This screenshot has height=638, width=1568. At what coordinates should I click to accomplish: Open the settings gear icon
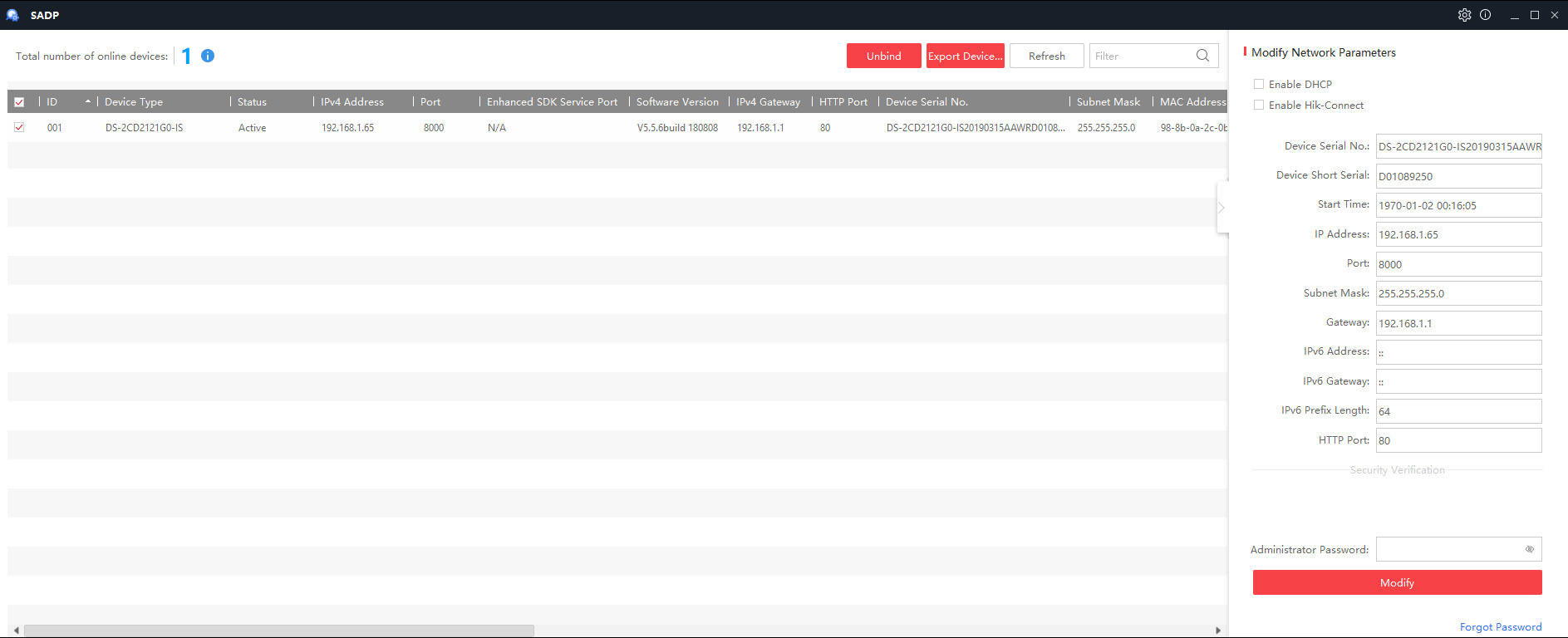[1464, 15]
